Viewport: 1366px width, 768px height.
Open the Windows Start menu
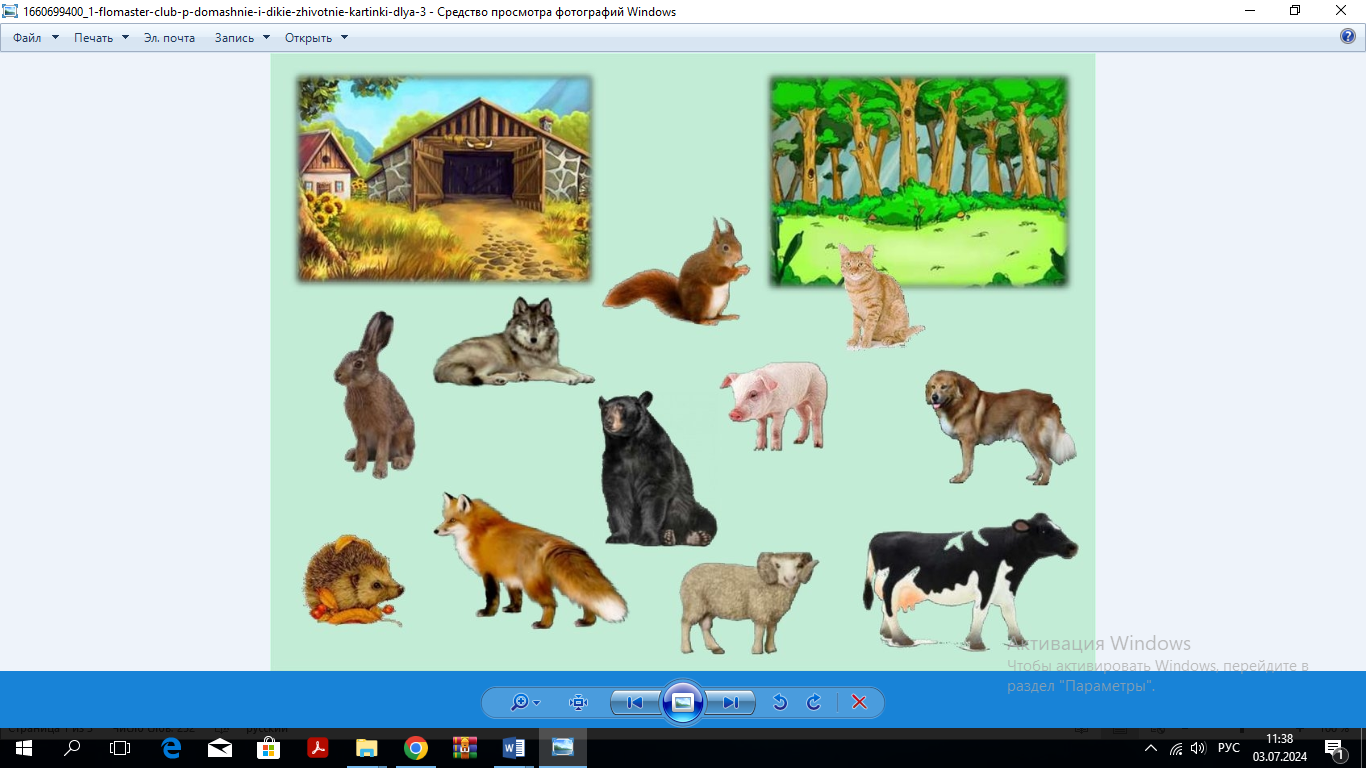(x=23, y=748)
